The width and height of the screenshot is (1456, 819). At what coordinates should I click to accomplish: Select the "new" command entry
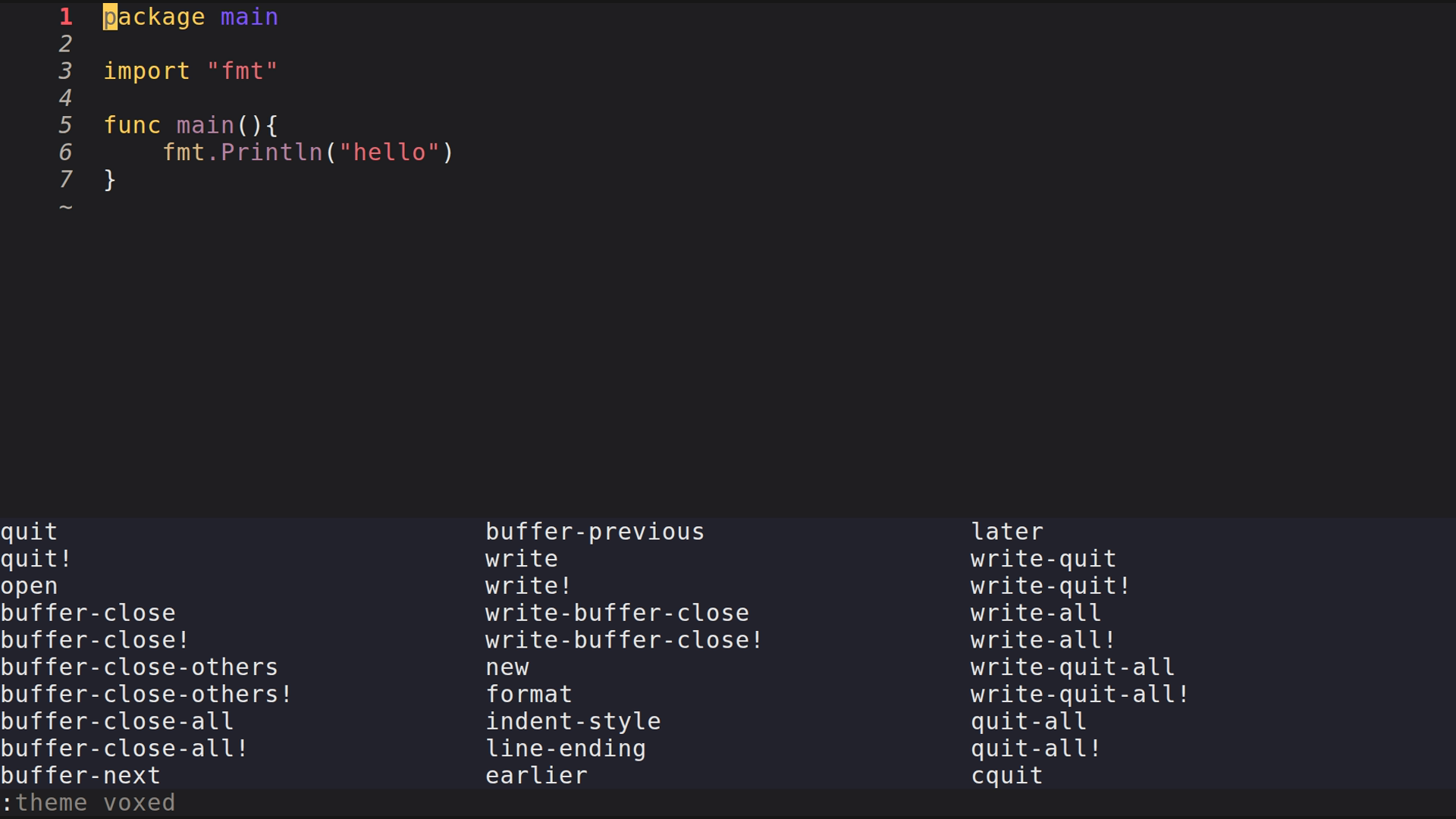pos(507,667)
